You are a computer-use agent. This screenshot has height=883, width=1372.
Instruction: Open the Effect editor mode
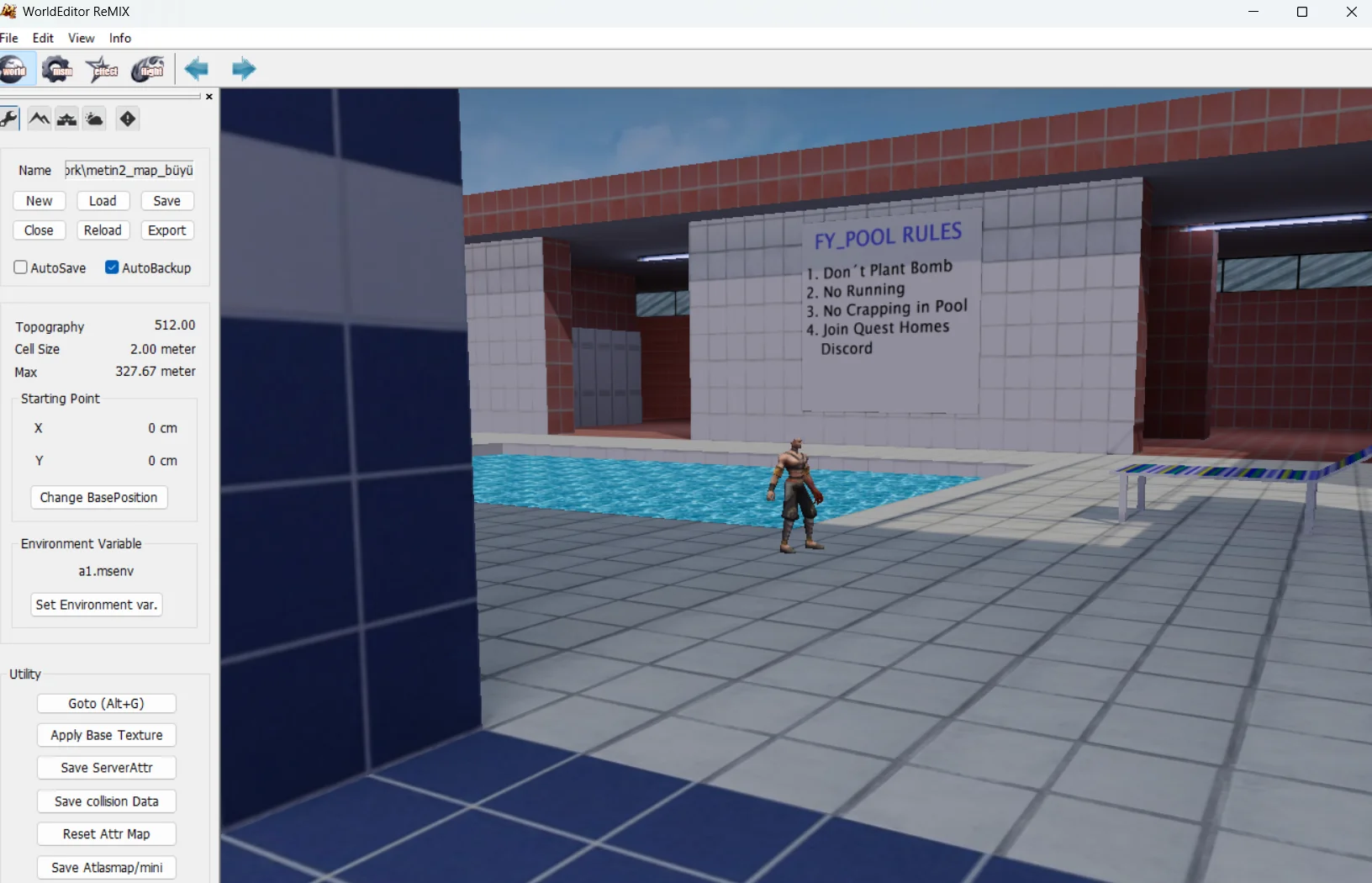click(x=103, y=69)
